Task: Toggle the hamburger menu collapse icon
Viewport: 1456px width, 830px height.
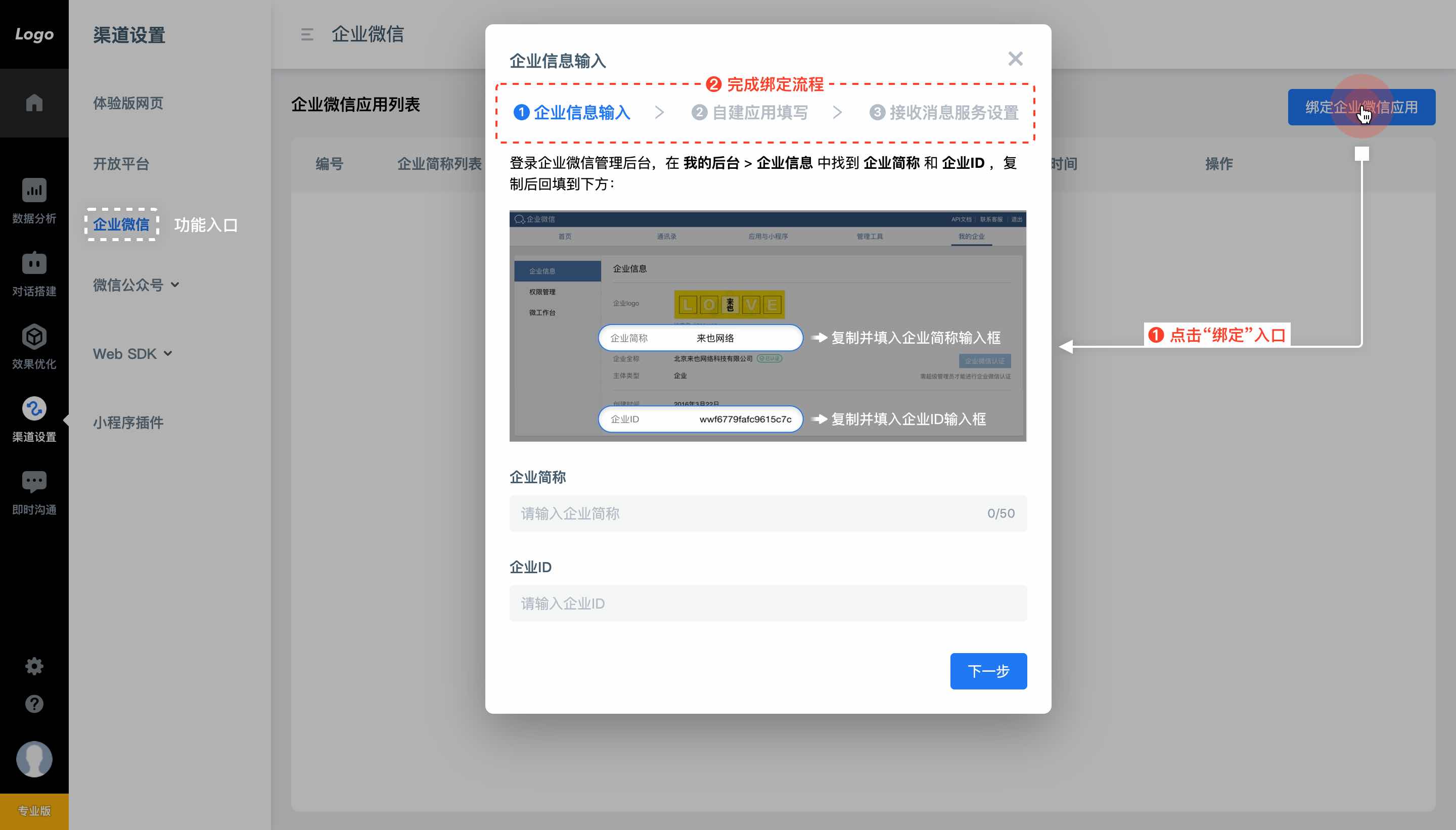Action: (x=307, y=34)
